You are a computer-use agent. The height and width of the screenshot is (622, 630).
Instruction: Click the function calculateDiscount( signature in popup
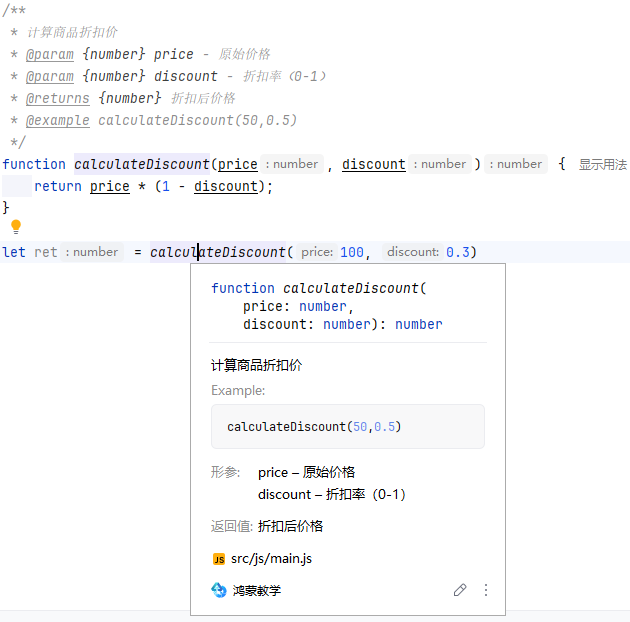coord(319,288)
